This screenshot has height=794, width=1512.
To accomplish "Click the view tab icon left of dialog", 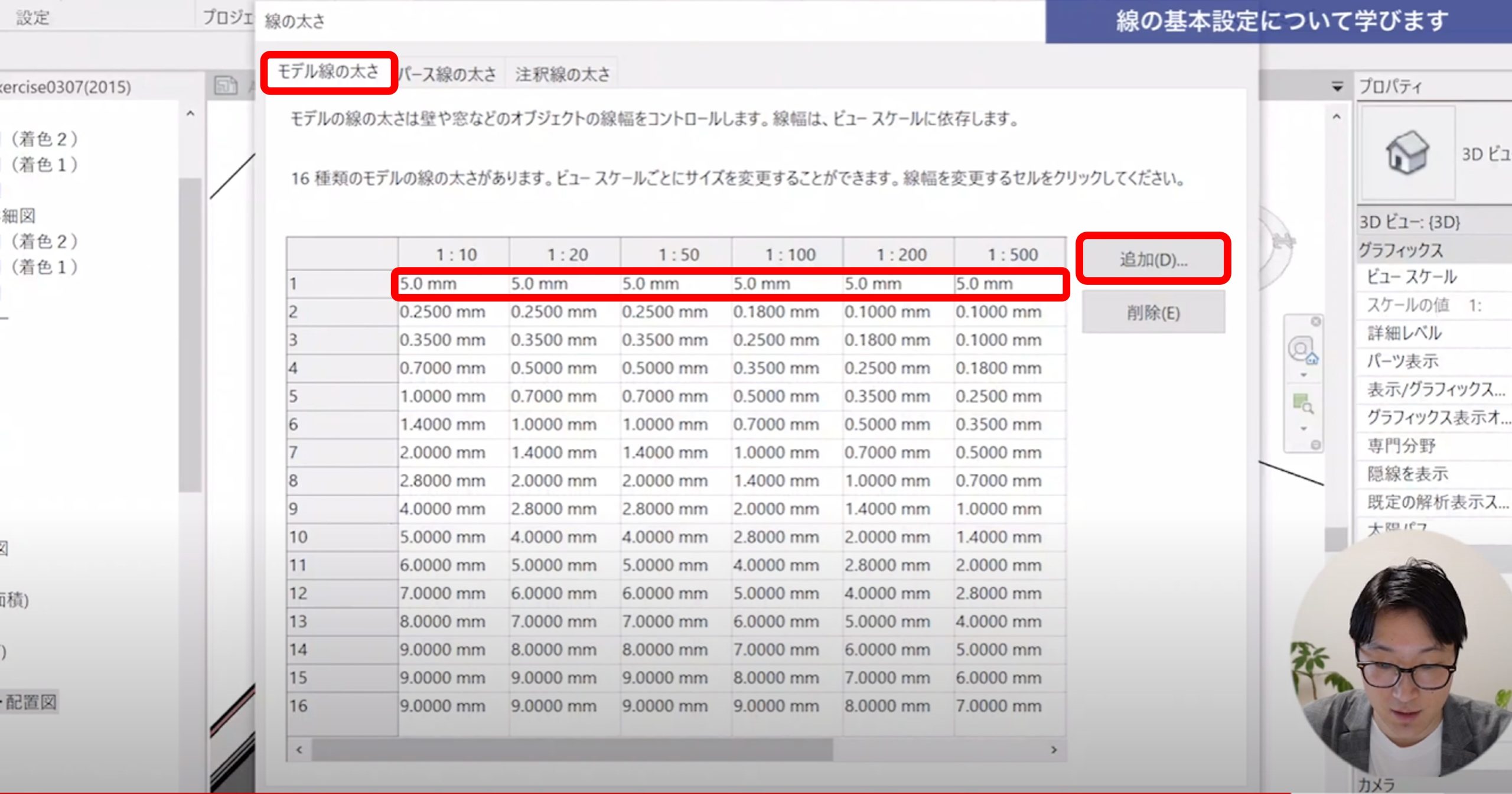I will pyautogui.click(x=226, y=86).
